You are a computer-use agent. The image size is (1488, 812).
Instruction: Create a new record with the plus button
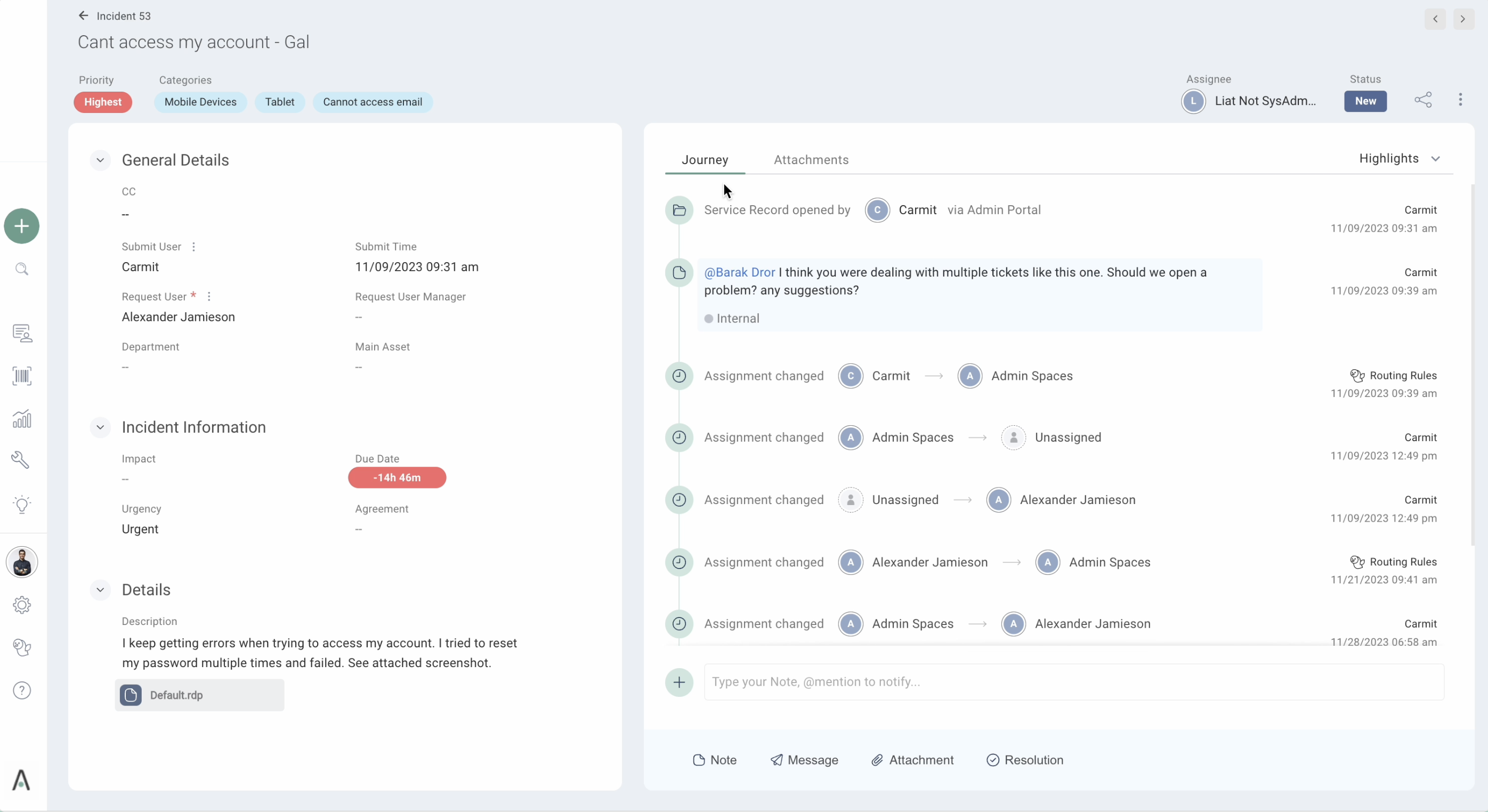coord(21,225)
